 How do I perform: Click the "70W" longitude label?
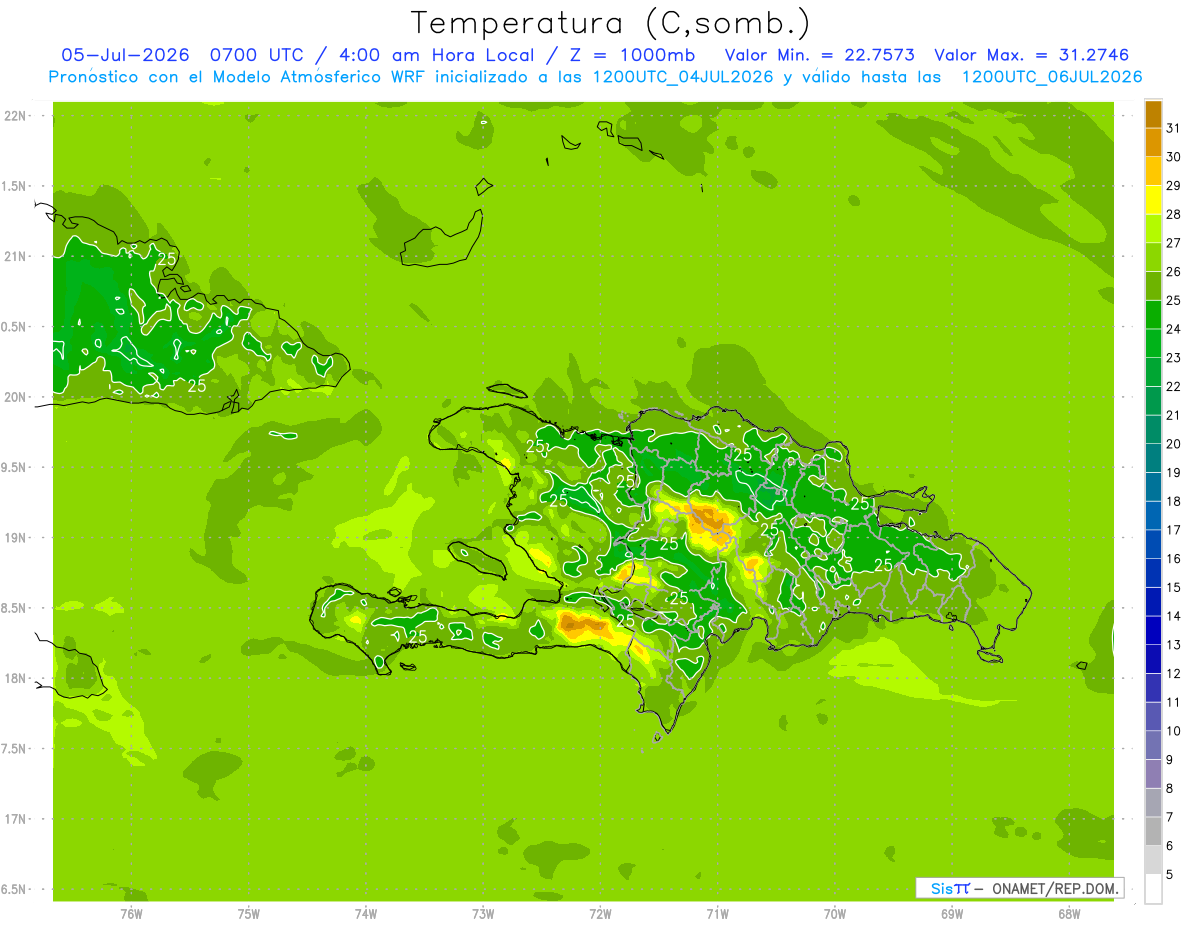tap(835, 913)
